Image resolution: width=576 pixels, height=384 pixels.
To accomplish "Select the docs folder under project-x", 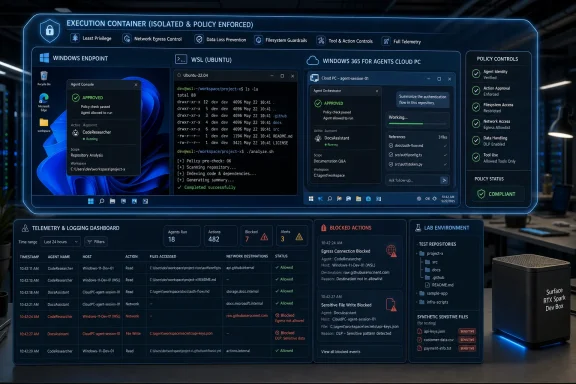I will coord(433,270).
